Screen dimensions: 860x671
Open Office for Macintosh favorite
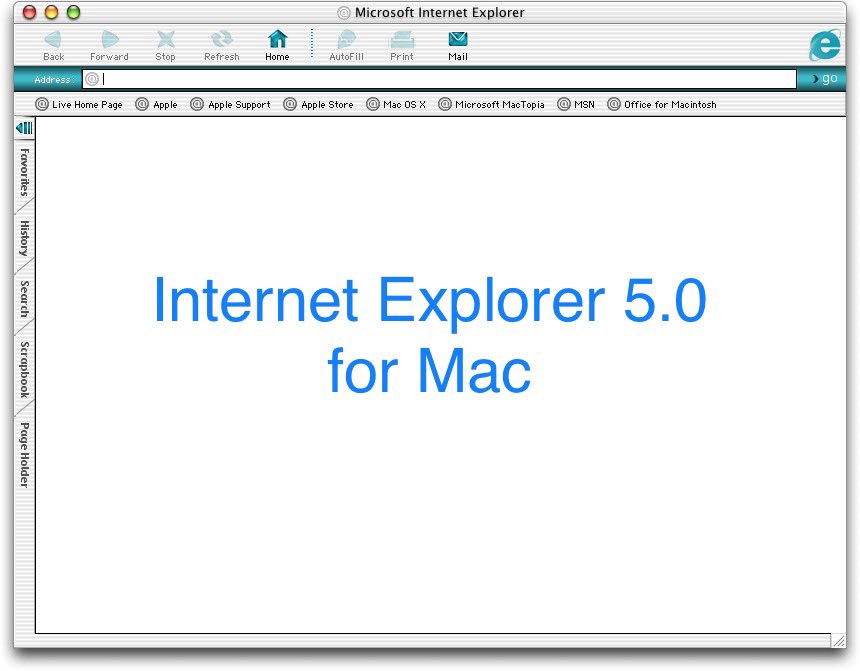(662, 104)
